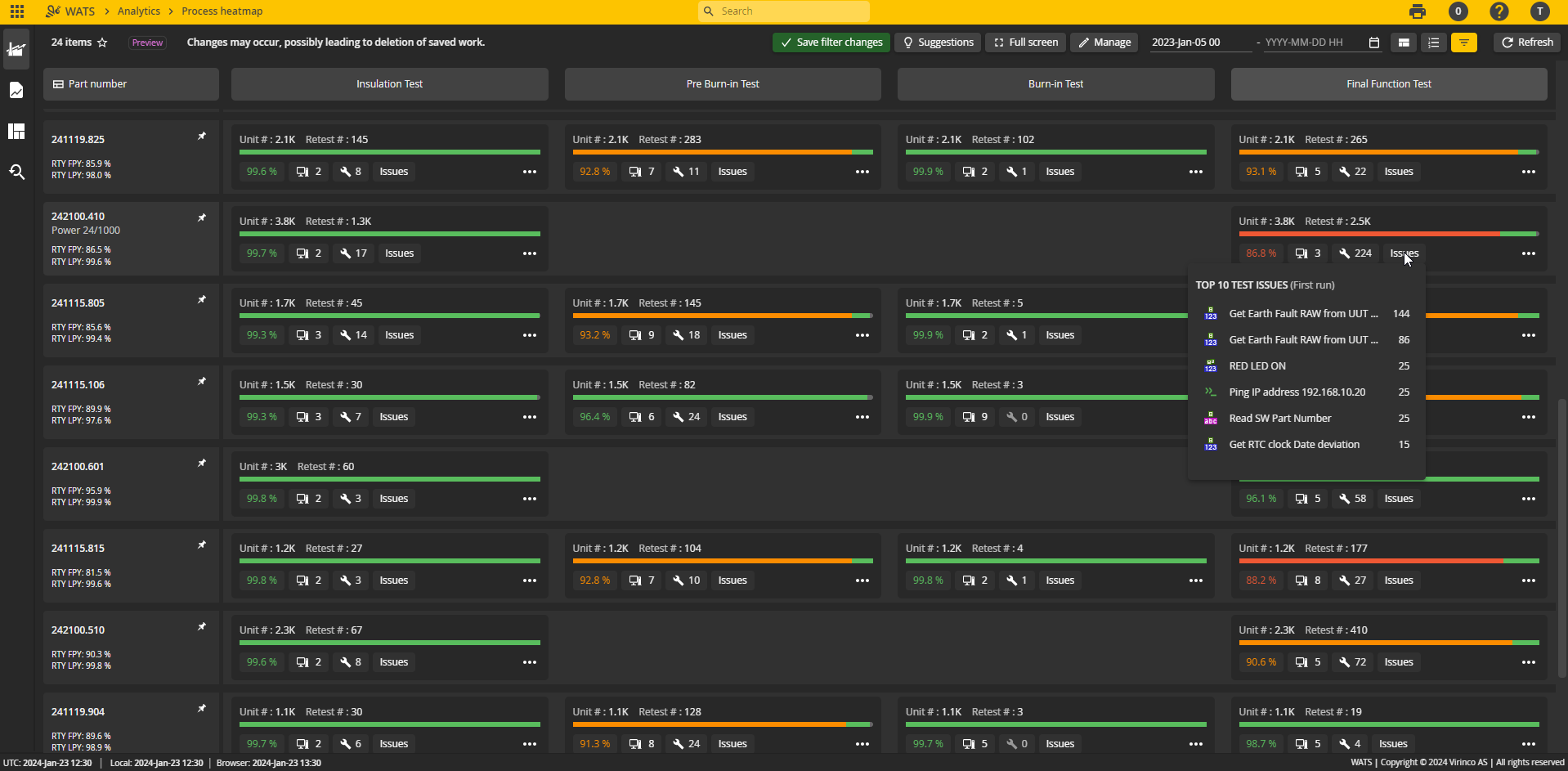Open the dashboards panel icon in the sidebar
Viewport: 1568px width, 771px height.
(x=16, y=131)
